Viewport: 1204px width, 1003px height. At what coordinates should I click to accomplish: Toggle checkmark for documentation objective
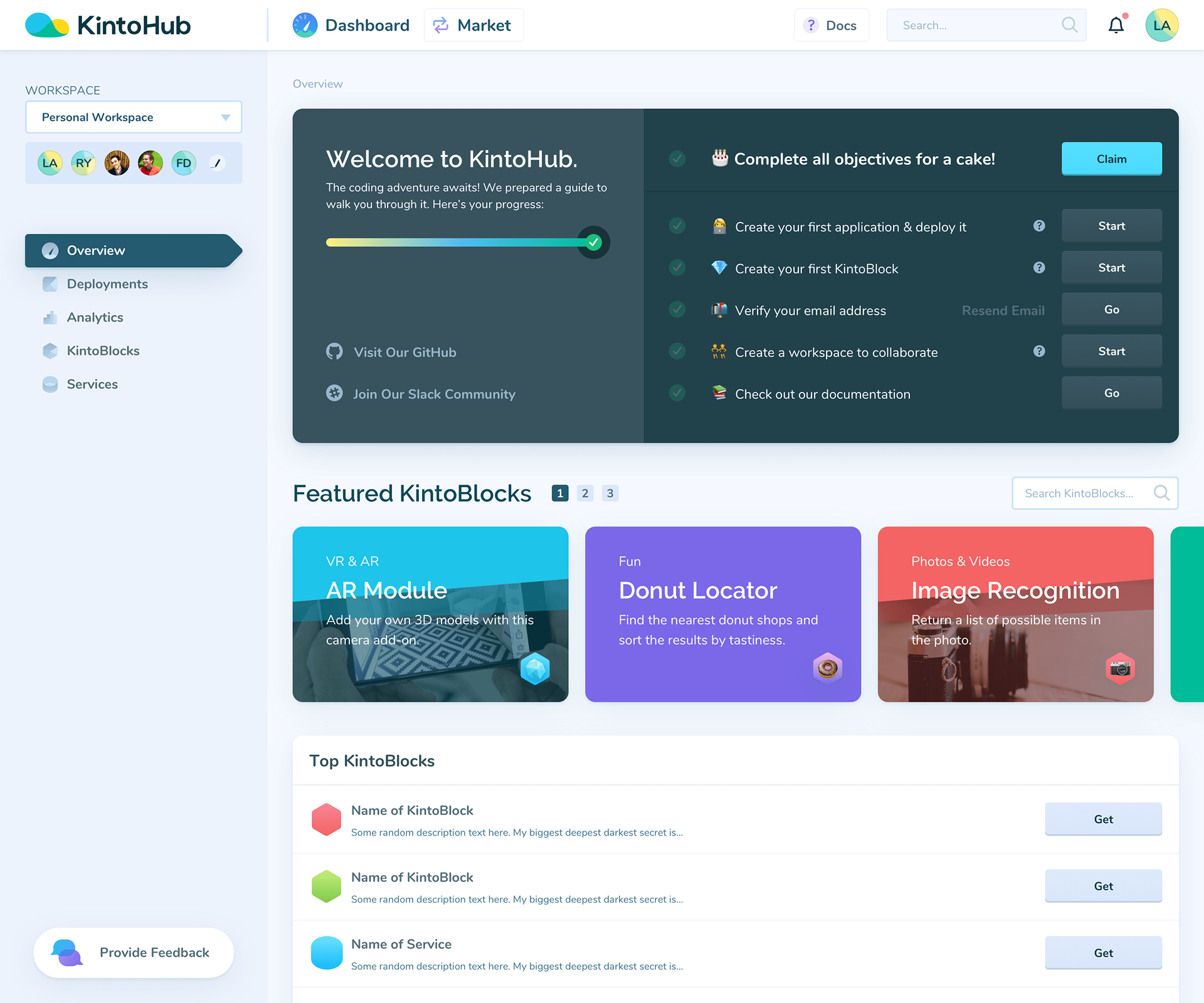click(677, 393)
